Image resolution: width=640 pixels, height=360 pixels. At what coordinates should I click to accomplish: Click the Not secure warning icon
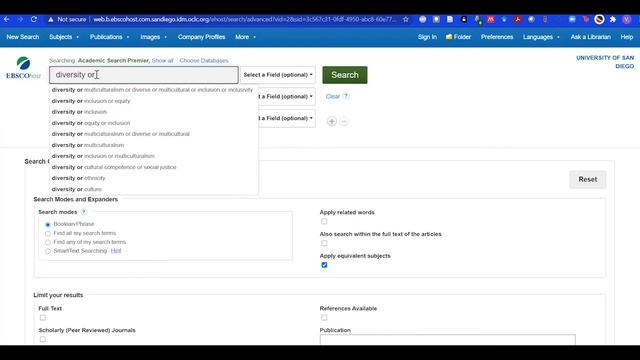51,19
